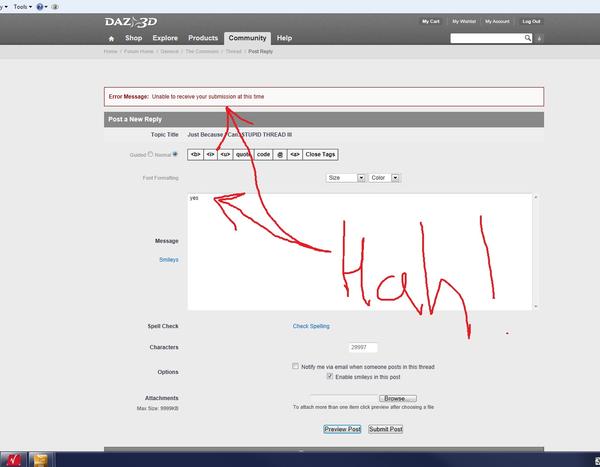The width and height of the screenshot is (600, 467).
Task: Click Check Spelling link
Action: pos(311,326)
